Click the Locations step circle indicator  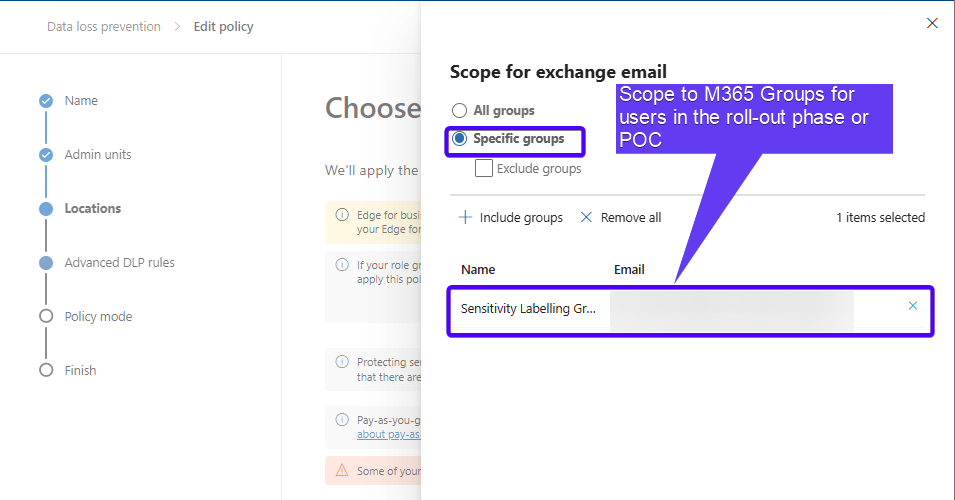pyautogui.click(x=46, y=209)
